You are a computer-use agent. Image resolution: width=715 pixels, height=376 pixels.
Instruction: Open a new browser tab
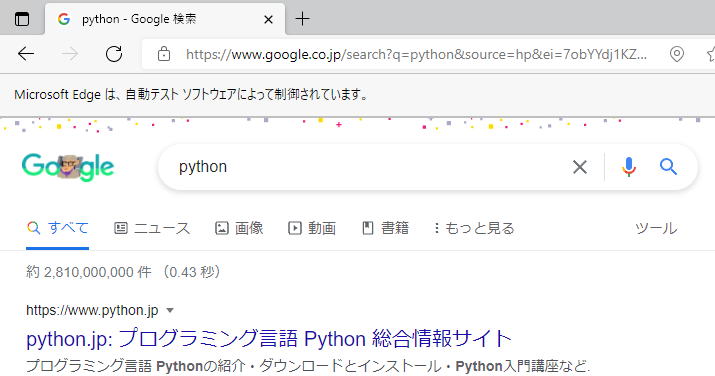click(x=302, y=19)
